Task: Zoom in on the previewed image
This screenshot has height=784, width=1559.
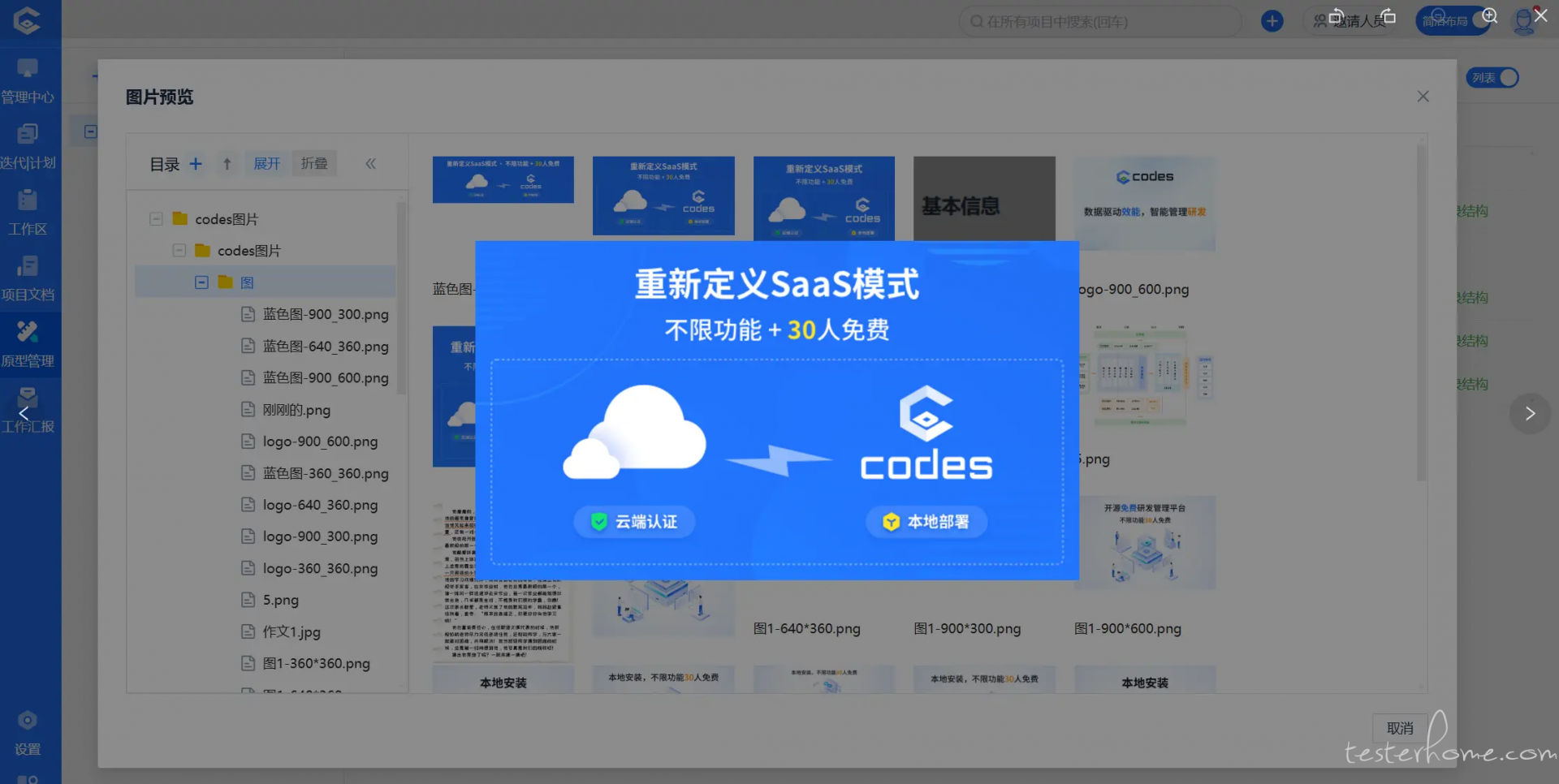Action: tap(1489, 15)
